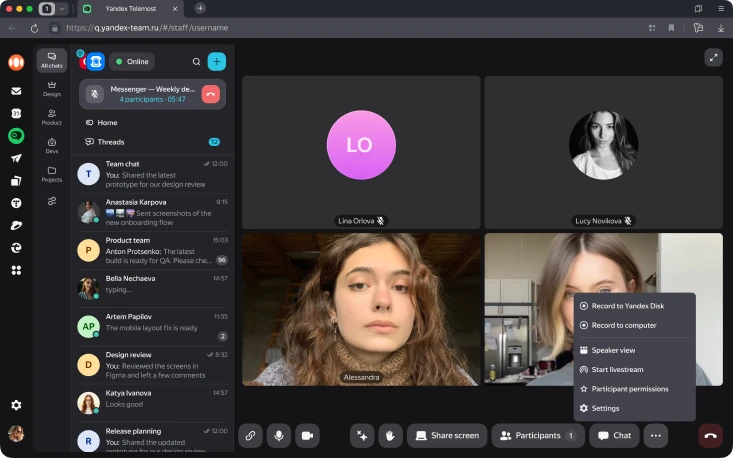The height and width of the screenshot is (458, 733).
Task: Copy the meeting link via link icon
Action: coord(251,436)
